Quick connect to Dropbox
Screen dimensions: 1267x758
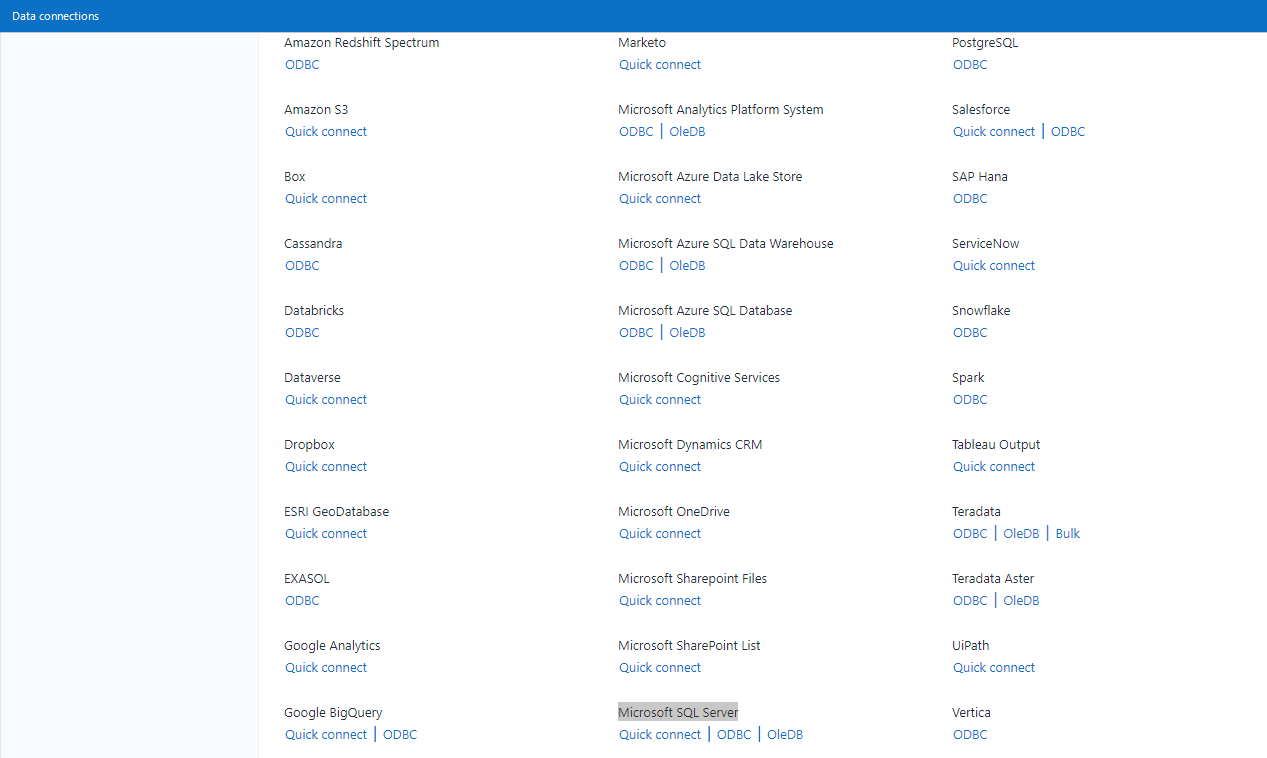(x=325, y=466)
